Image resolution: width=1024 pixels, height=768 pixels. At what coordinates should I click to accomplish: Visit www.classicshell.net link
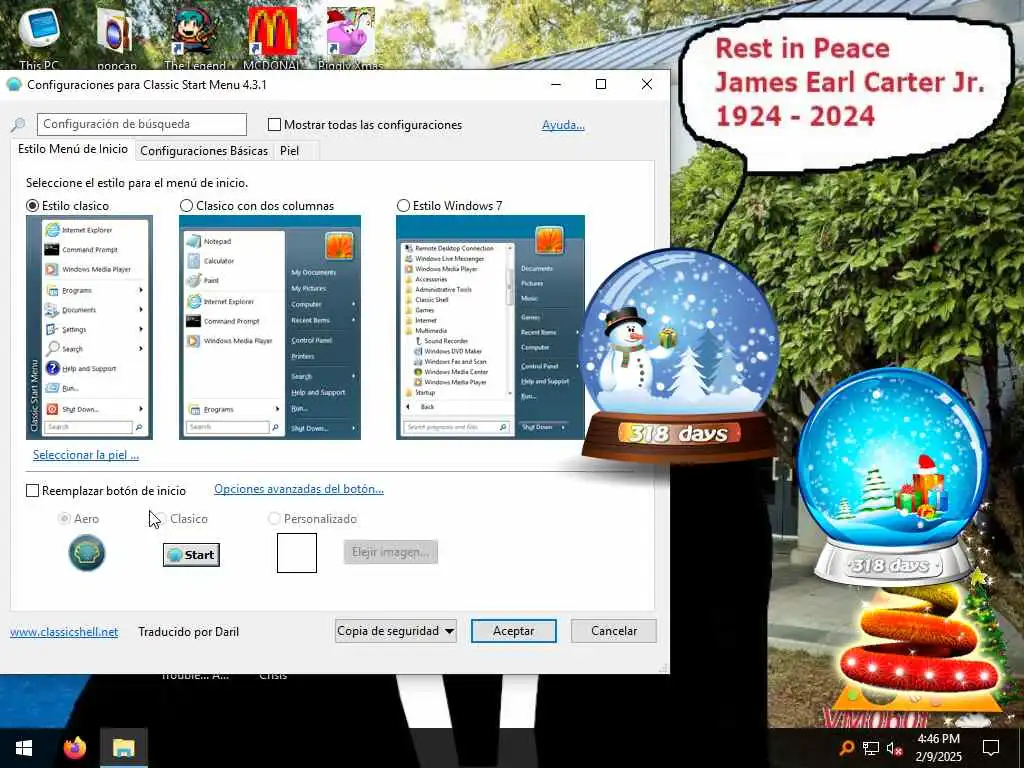(64, 632)
